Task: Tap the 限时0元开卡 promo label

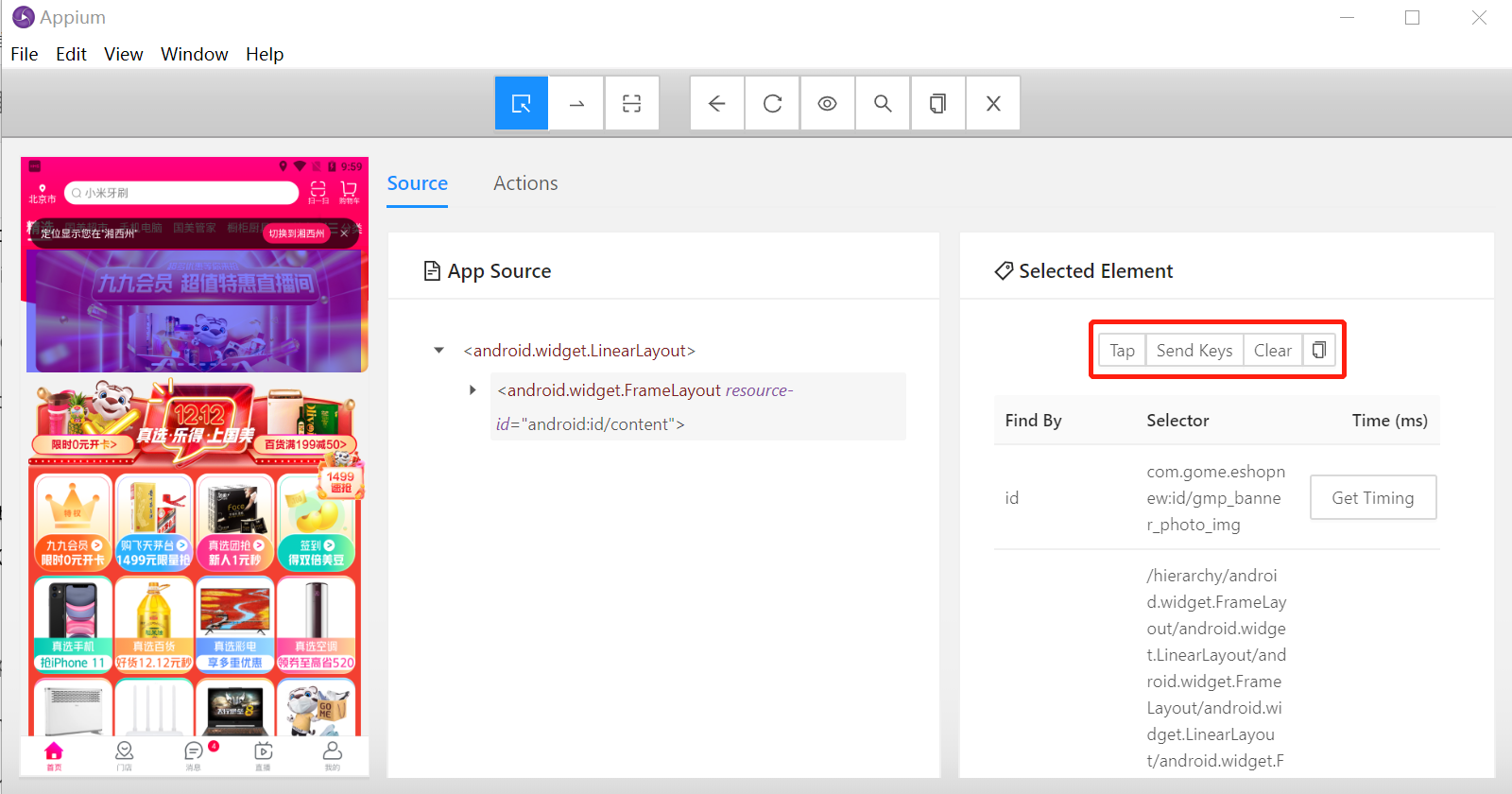Action: (83, 444)
